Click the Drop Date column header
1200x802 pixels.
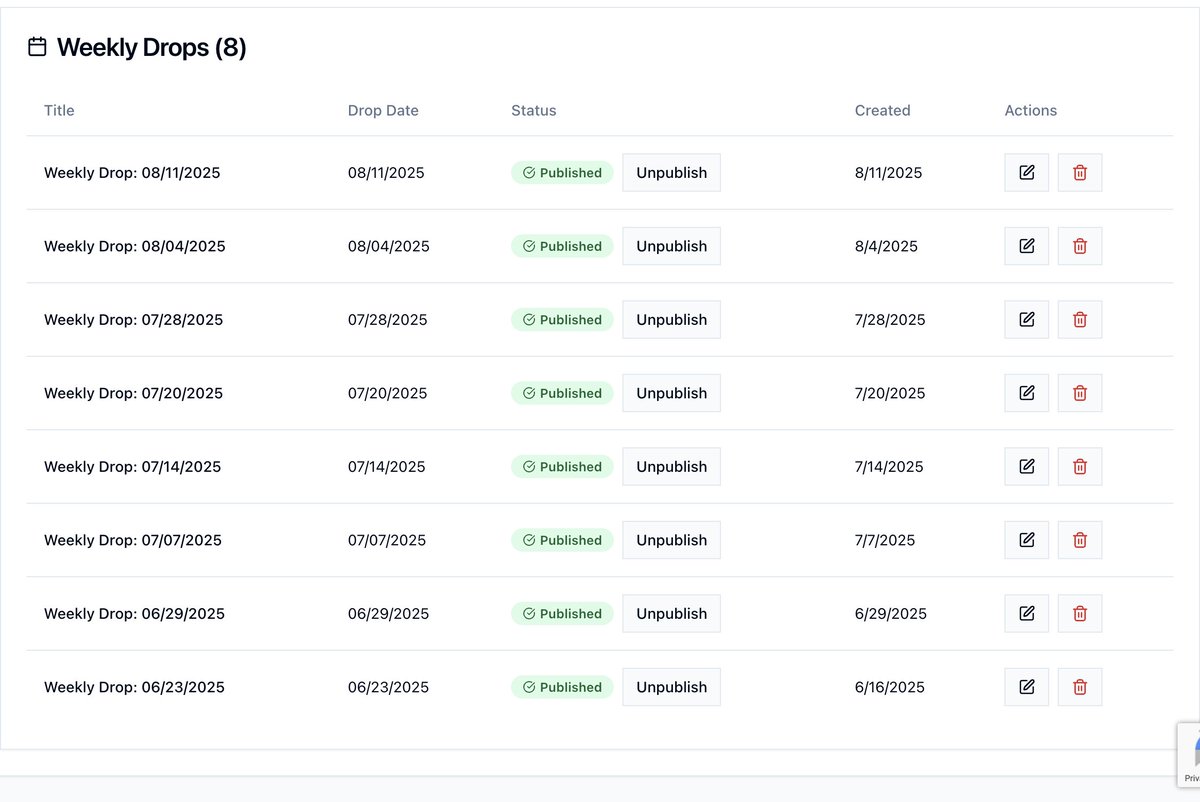coord(383,110)
